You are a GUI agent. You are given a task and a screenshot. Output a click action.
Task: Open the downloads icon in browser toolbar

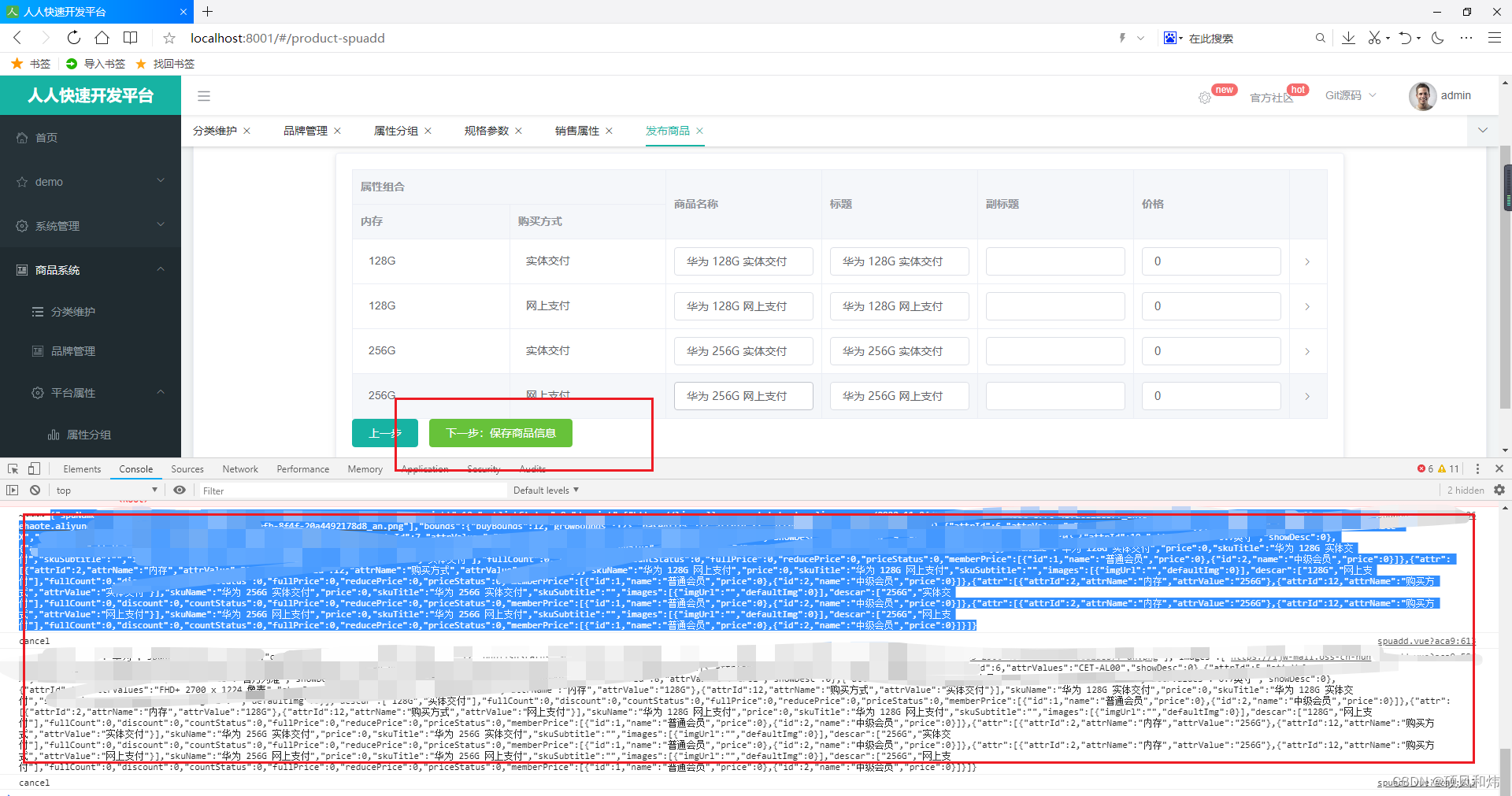point(1348,38)
